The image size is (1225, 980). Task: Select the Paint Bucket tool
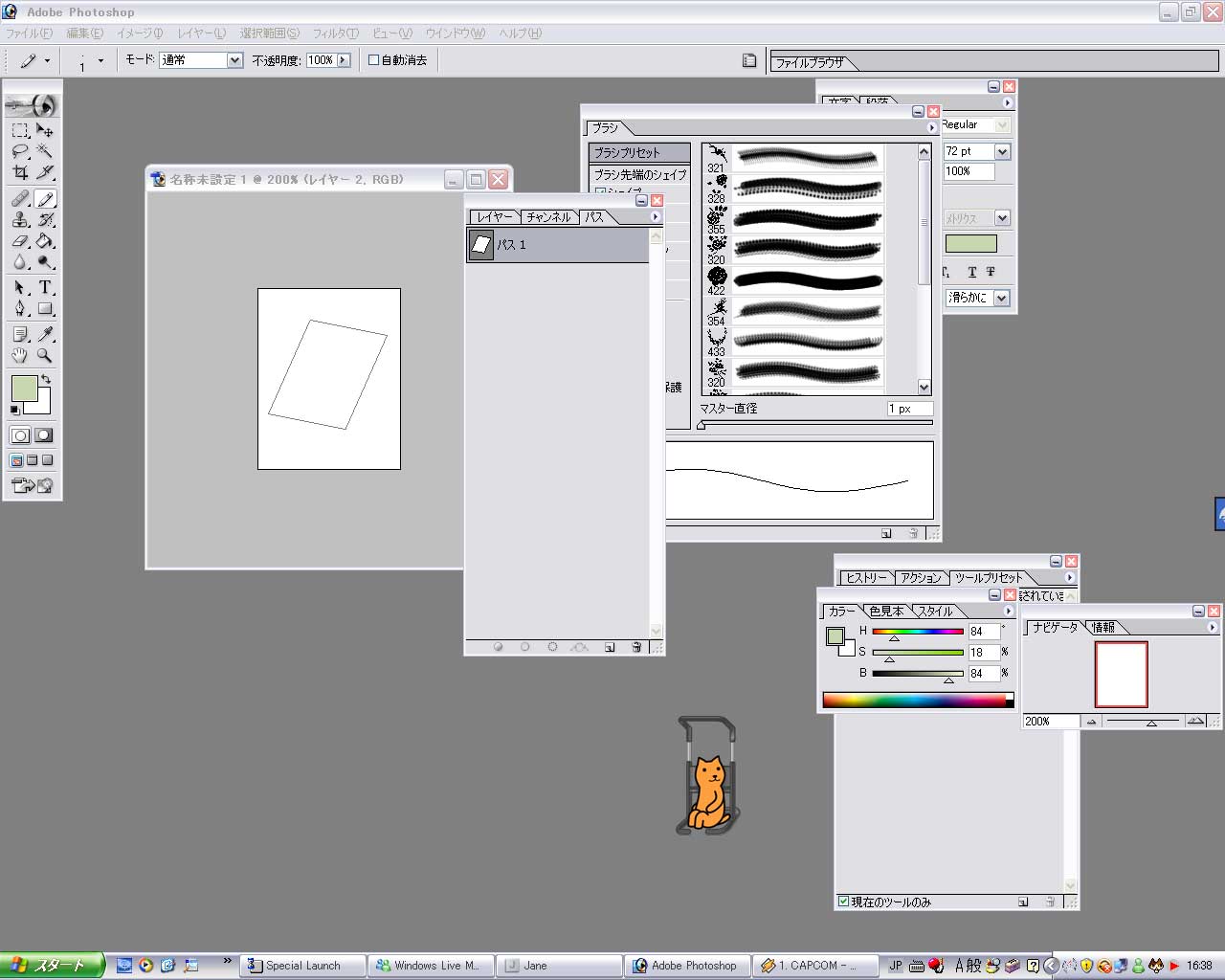45,240
